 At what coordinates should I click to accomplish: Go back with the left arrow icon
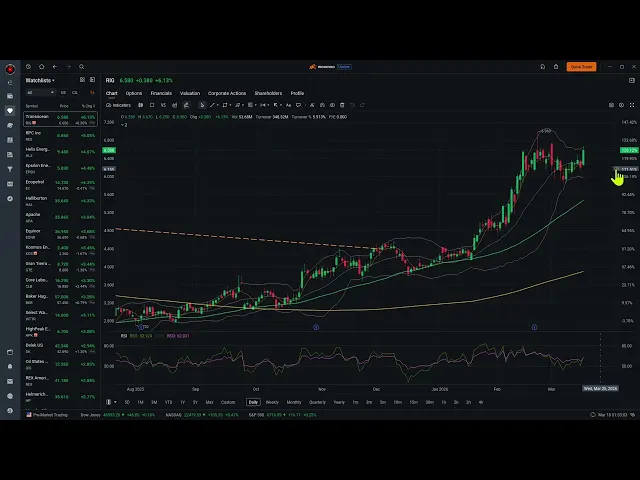click(55, 67)
